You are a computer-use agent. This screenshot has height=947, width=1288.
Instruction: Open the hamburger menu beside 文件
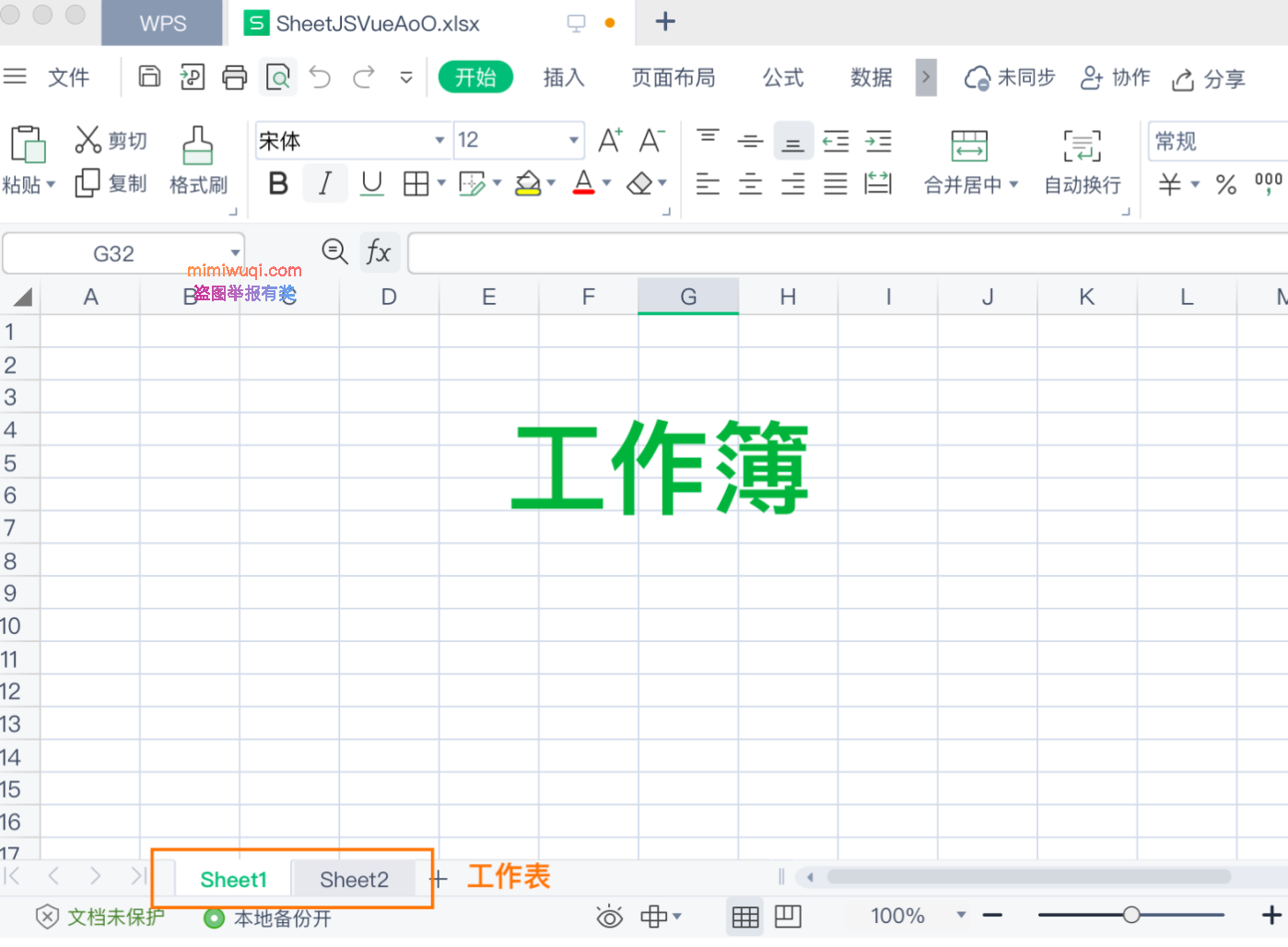15,76
